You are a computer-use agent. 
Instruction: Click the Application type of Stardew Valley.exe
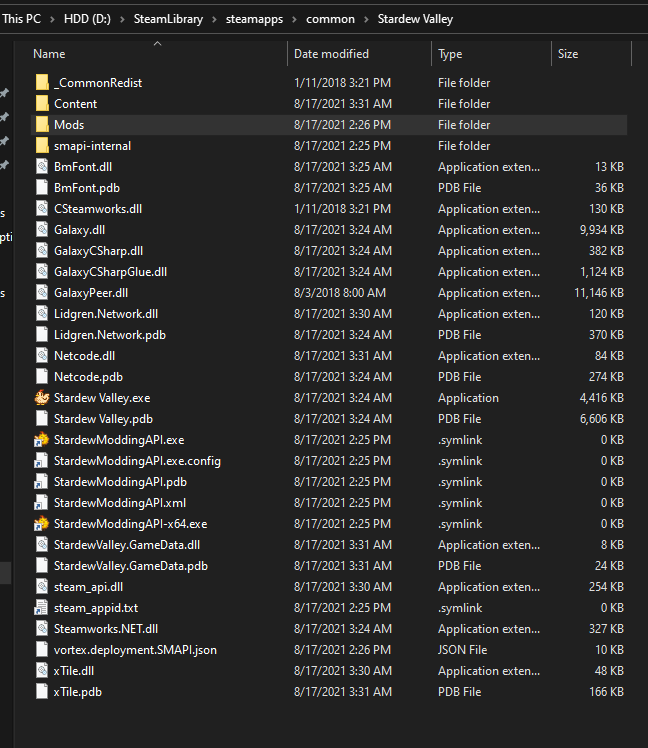(x=468, y=397)
